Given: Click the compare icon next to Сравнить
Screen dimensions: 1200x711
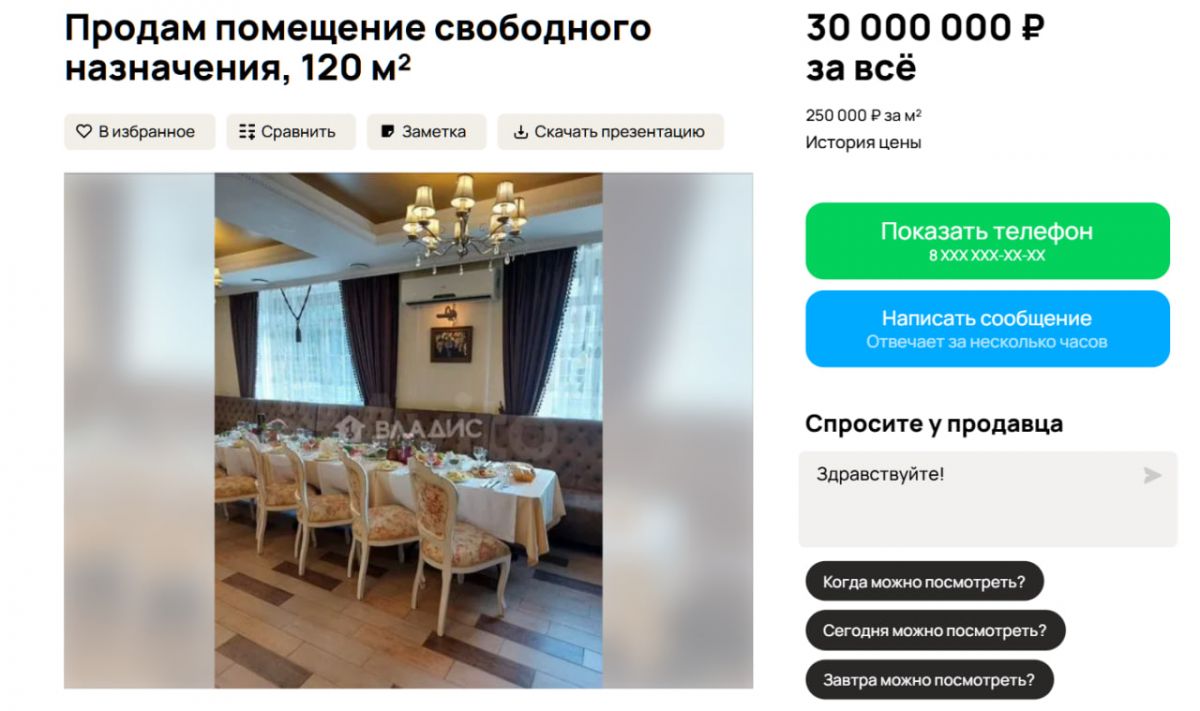Looking at the screenshot, I should [x=247, y=132].
